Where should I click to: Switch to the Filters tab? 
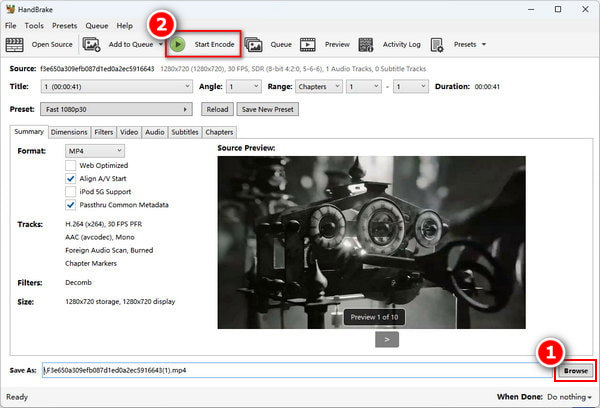pos(104,132)
